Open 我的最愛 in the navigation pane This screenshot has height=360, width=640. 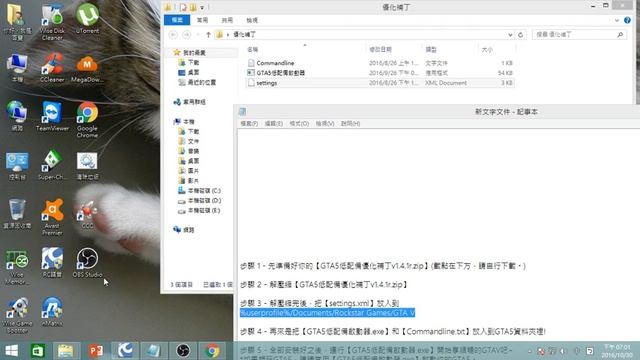click(194, 53)
